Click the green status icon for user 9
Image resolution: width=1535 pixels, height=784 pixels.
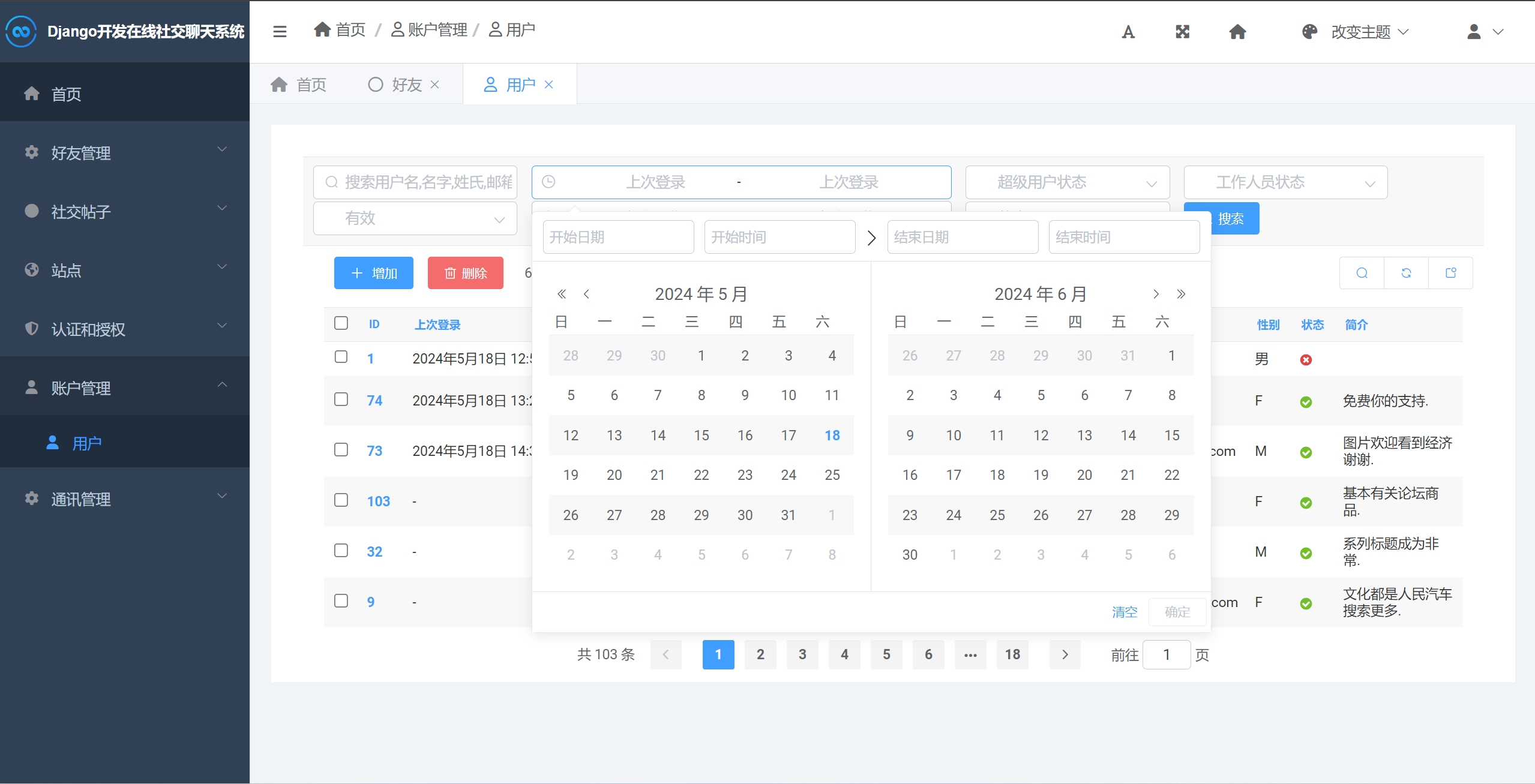1306,603
